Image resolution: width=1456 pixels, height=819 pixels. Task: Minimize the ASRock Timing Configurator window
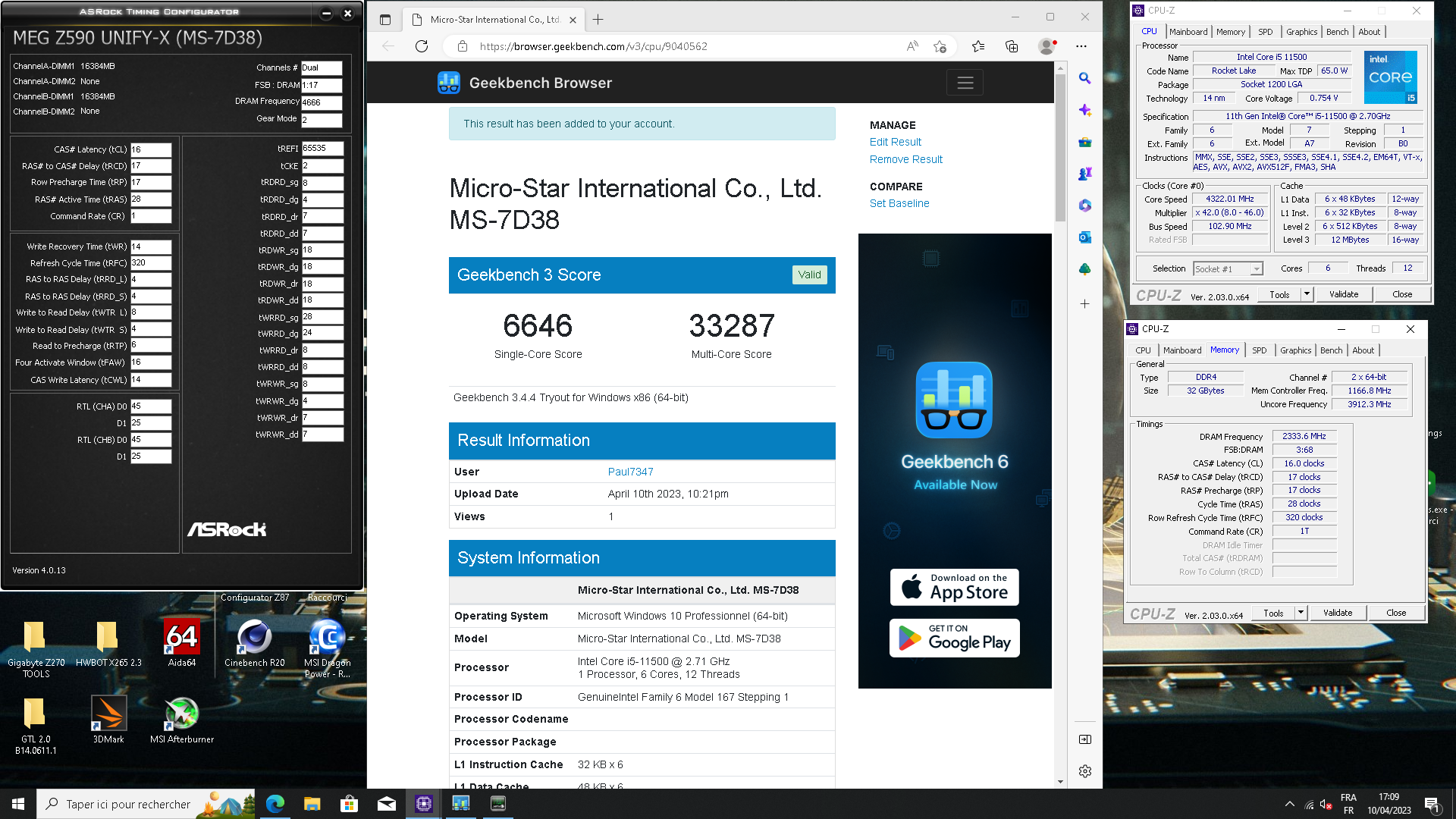point(326,13)
